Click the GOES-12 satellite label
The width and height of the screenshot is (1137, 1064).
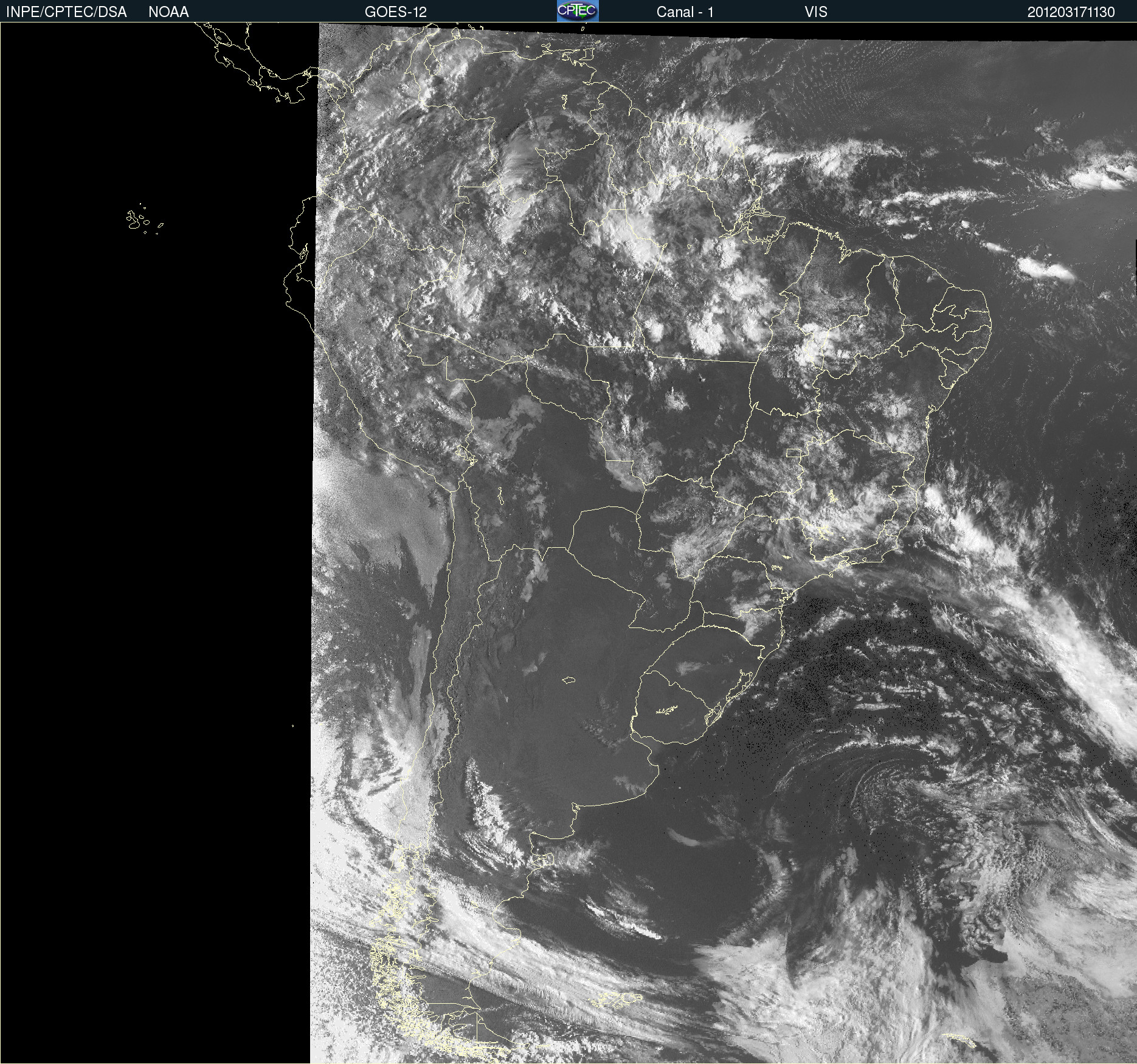(396, 12)
